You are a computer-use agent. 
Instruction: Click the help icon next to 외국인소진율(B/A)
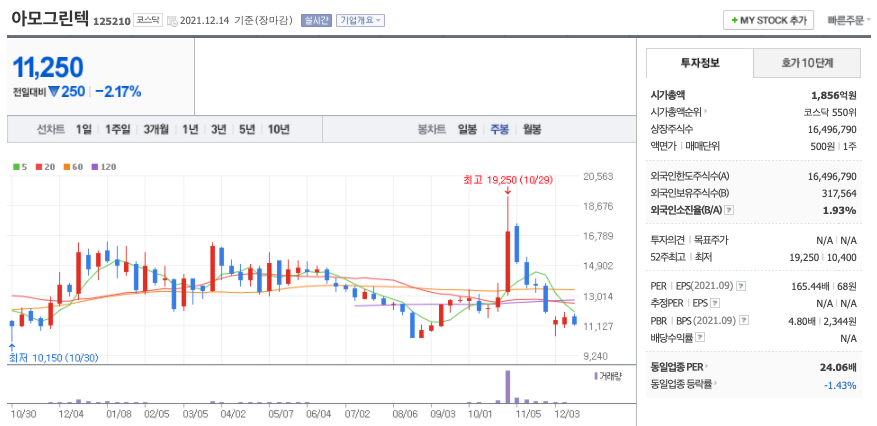click(729, 210)
